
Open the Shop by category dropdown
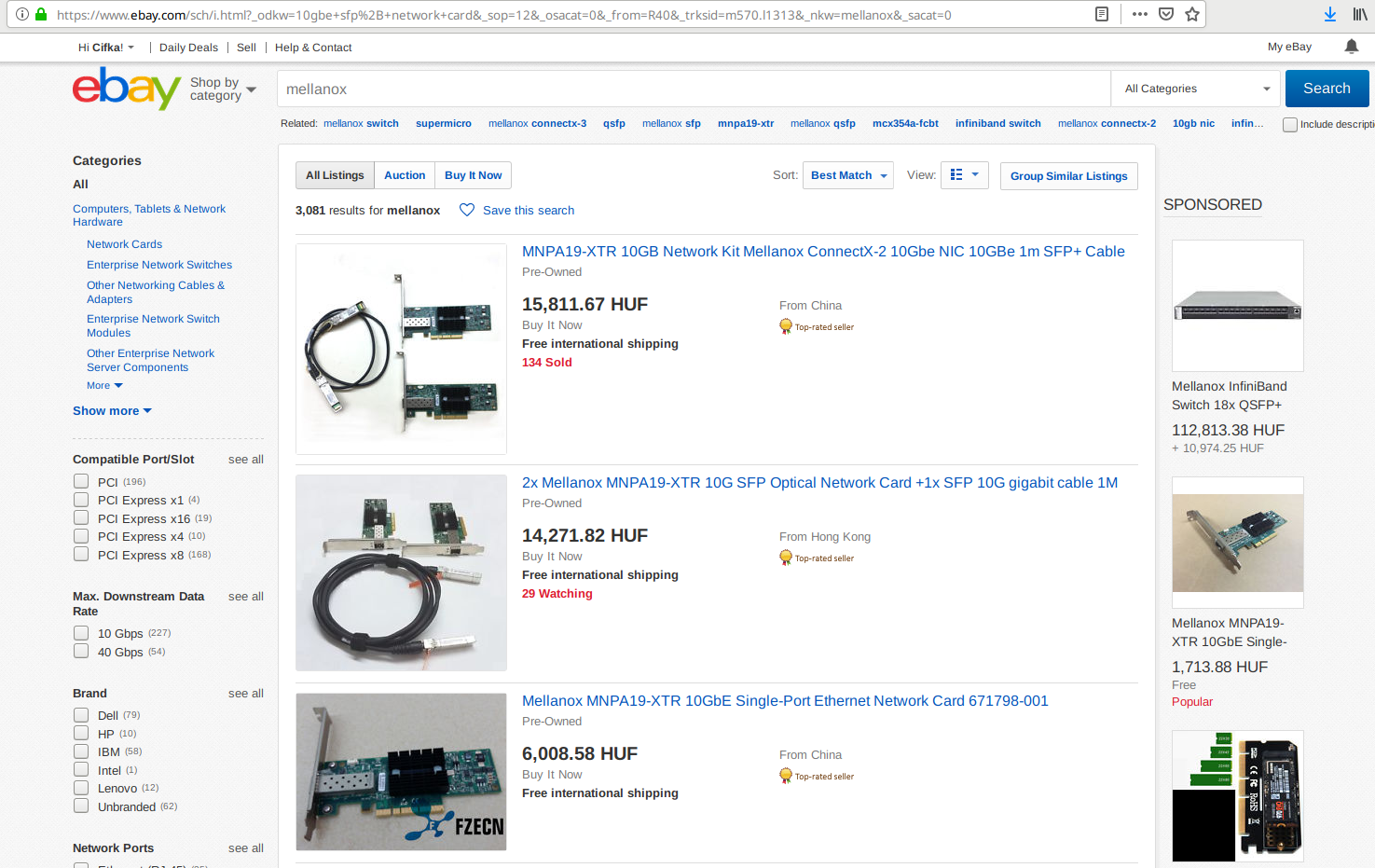pos(223,89)
